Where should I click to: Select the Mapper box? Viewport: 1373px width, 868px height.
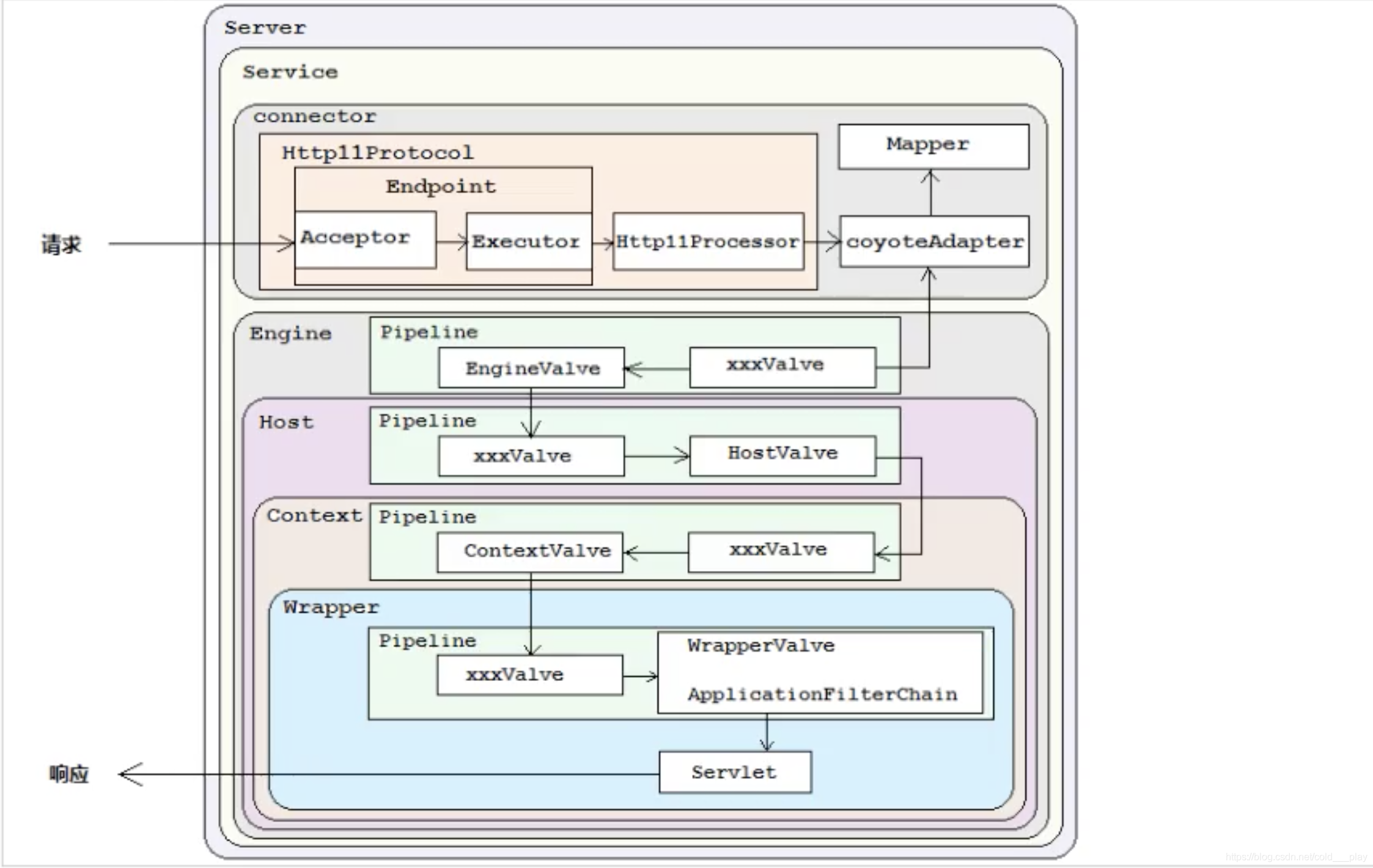pos(933,147)
